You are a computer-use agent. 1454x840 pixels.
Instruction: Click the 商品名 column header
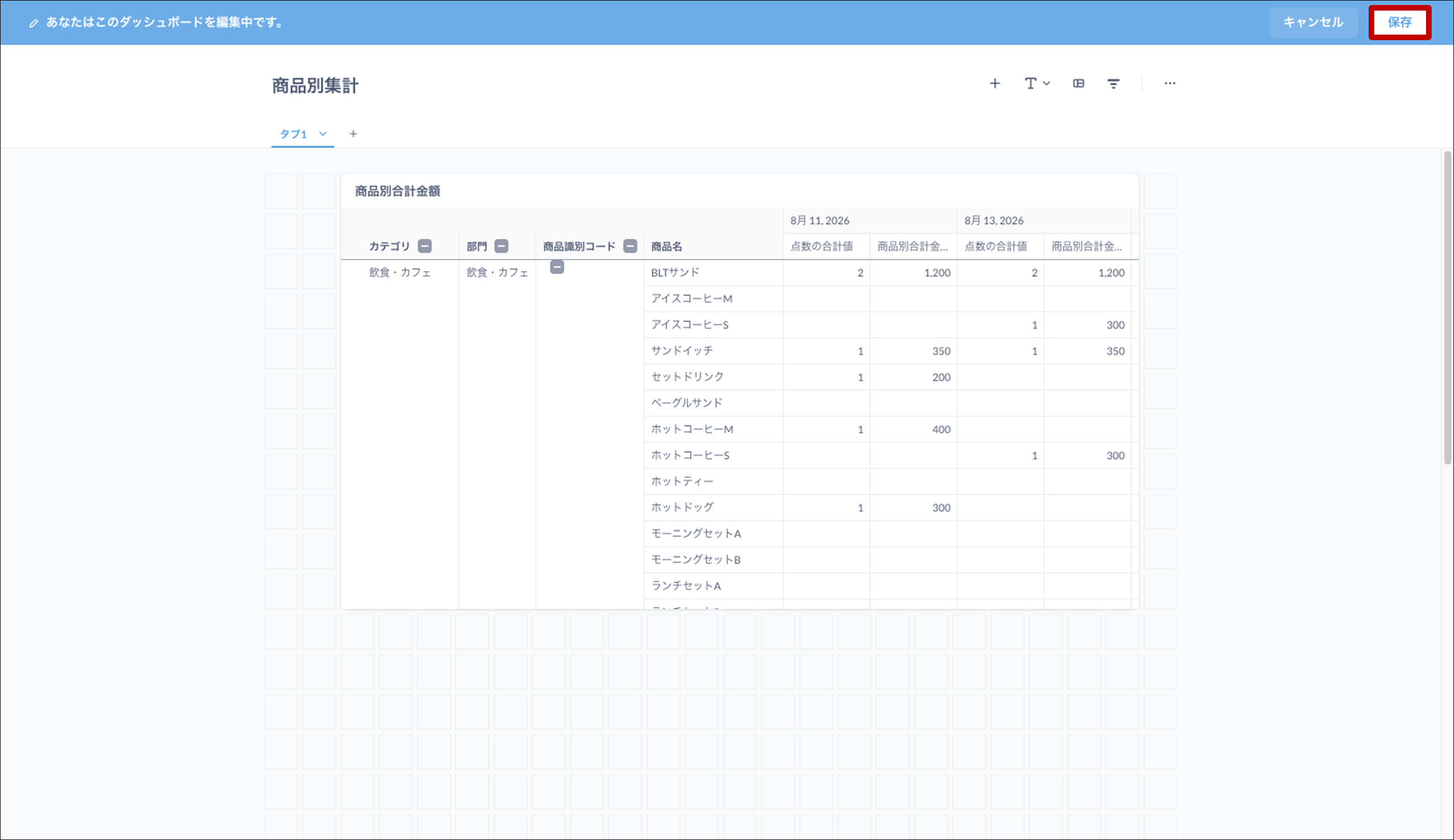click(666, 247)
